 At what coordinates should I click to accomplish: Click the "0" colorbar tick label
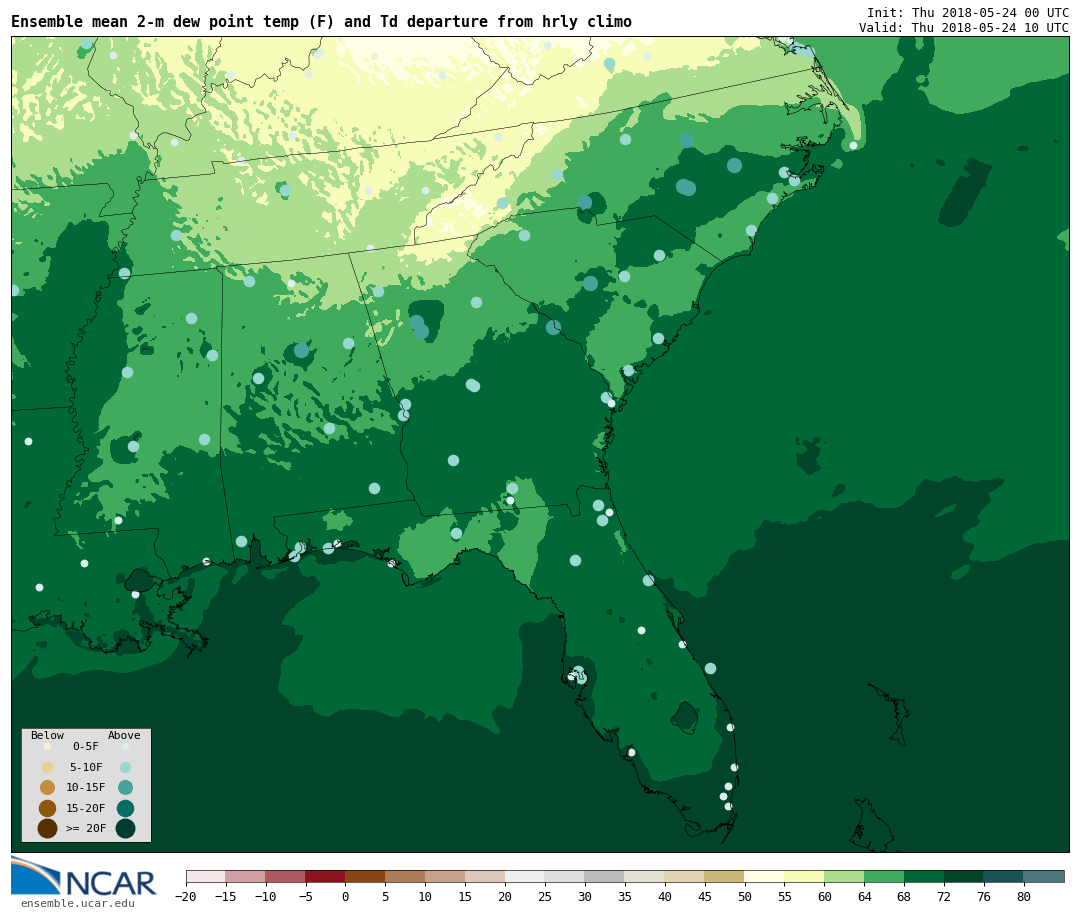click(x=346, y=896)
